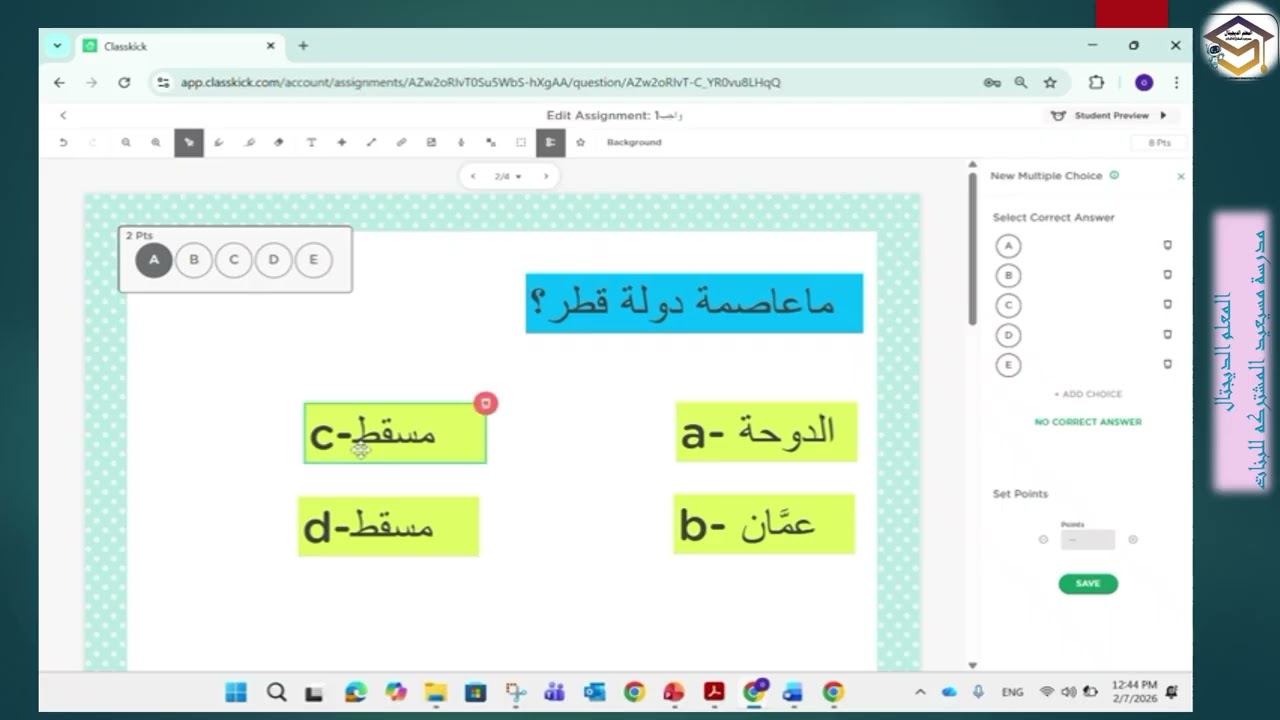Delete choice E in the side panel
The width and height of the screenshot is (1280, 720).
pos(1167,365)
